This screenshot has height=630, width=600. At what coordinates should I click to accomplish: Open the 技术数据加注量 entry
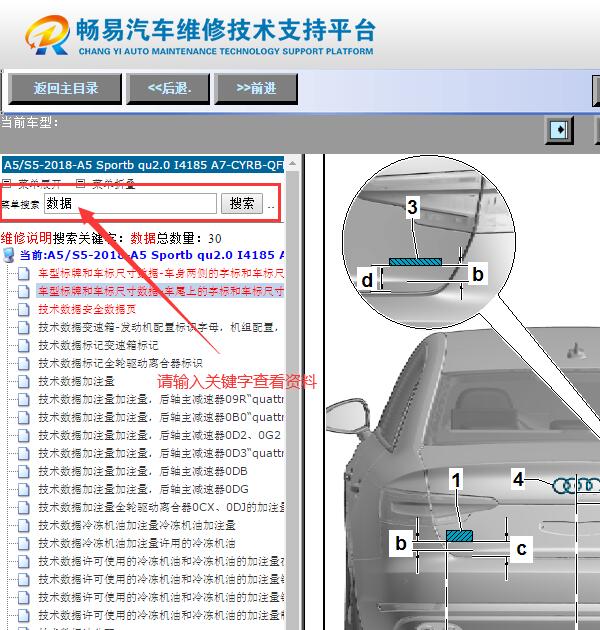point(76,381)
